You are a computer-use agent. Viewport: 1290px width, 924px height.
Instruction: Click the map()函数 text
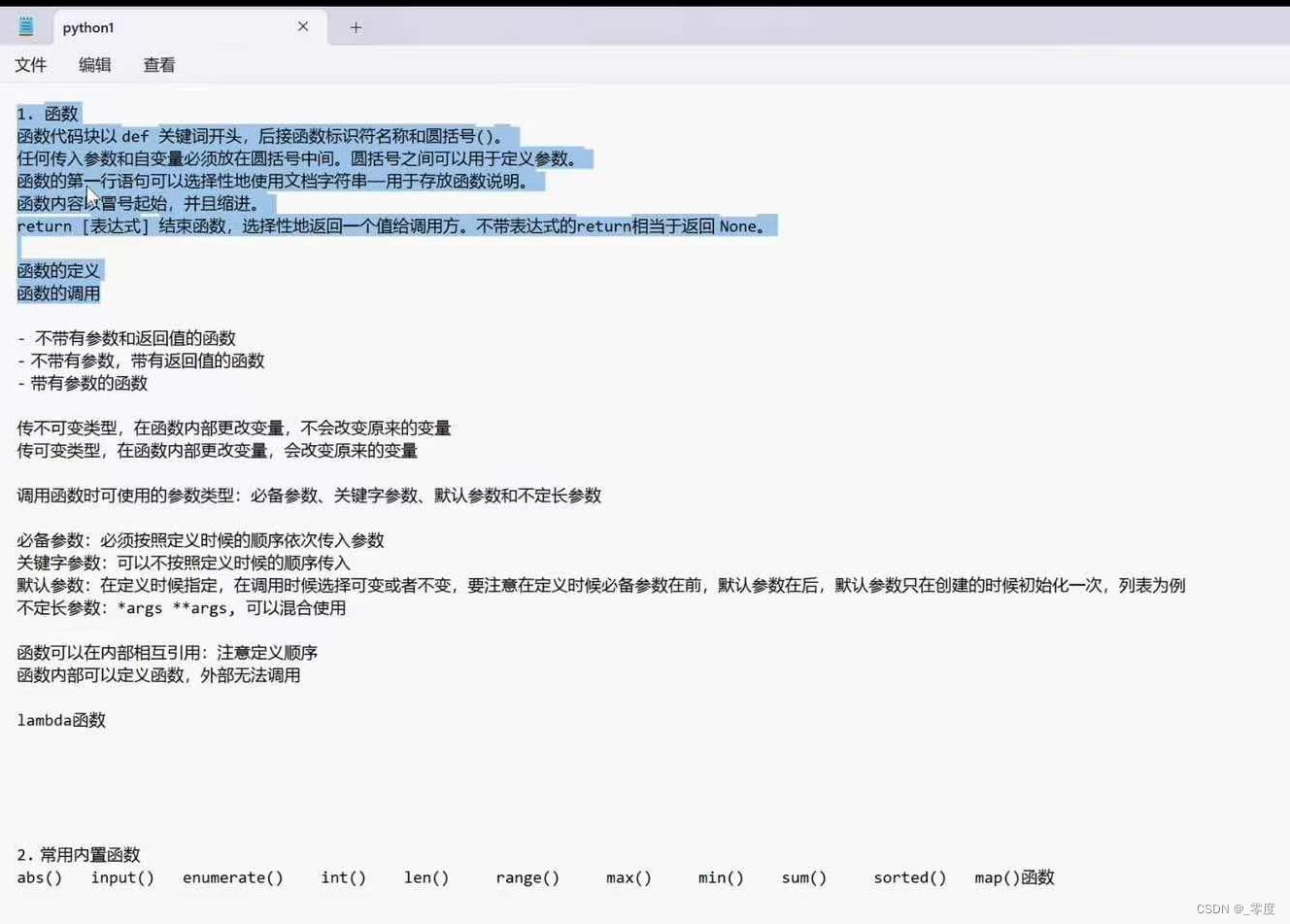1014,877
